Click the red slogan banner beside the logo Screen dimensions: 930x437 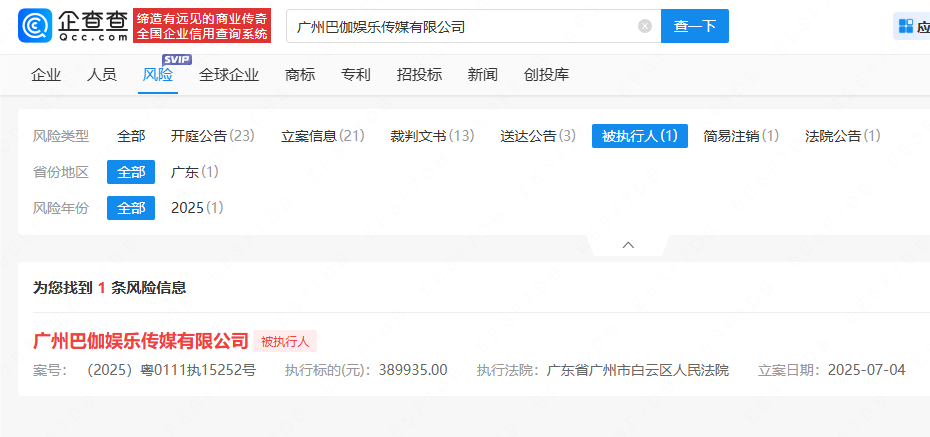(202, 25)
